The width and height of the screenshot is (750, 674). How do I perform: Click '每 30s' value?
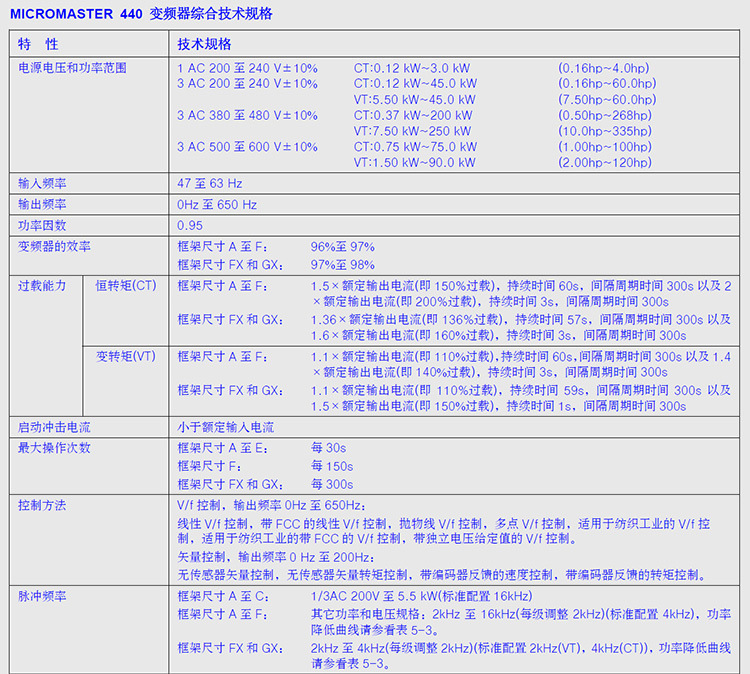329,448
